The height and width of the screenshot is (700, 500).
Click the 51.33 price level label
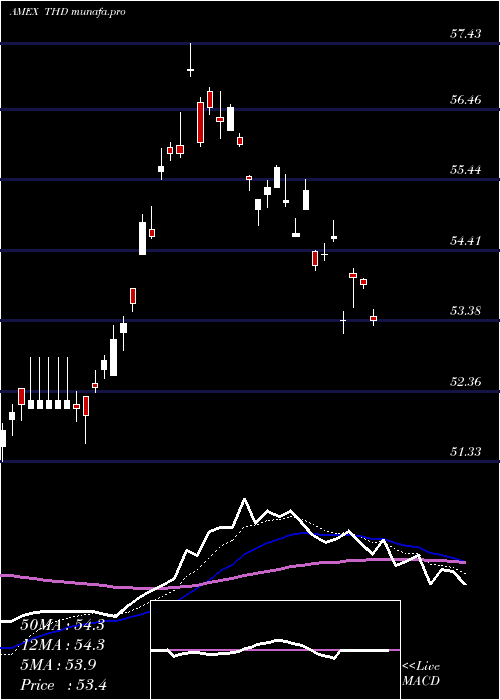(x=466, y=451)
